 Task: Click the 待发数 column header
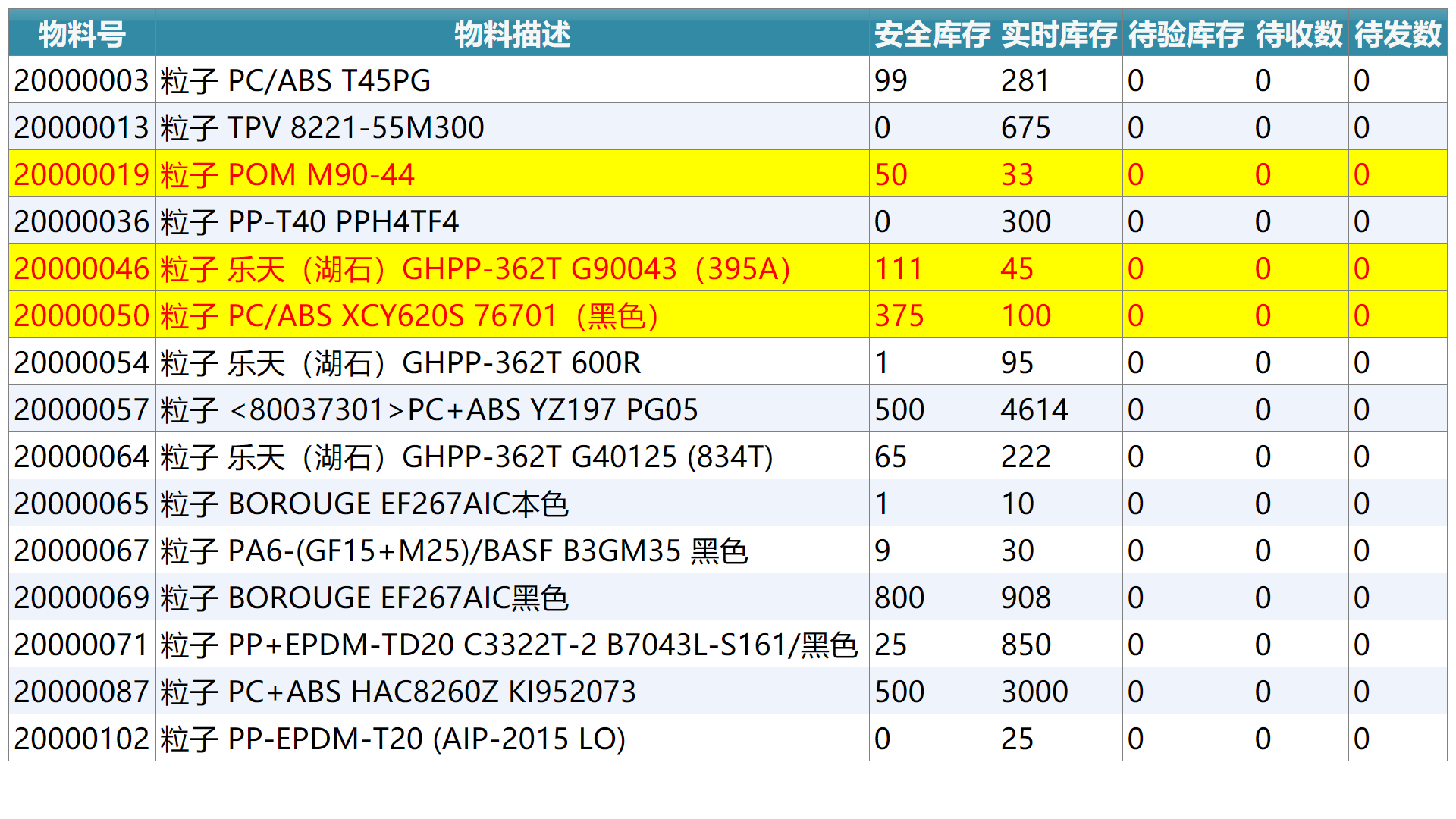click(x=1397, y=34)
